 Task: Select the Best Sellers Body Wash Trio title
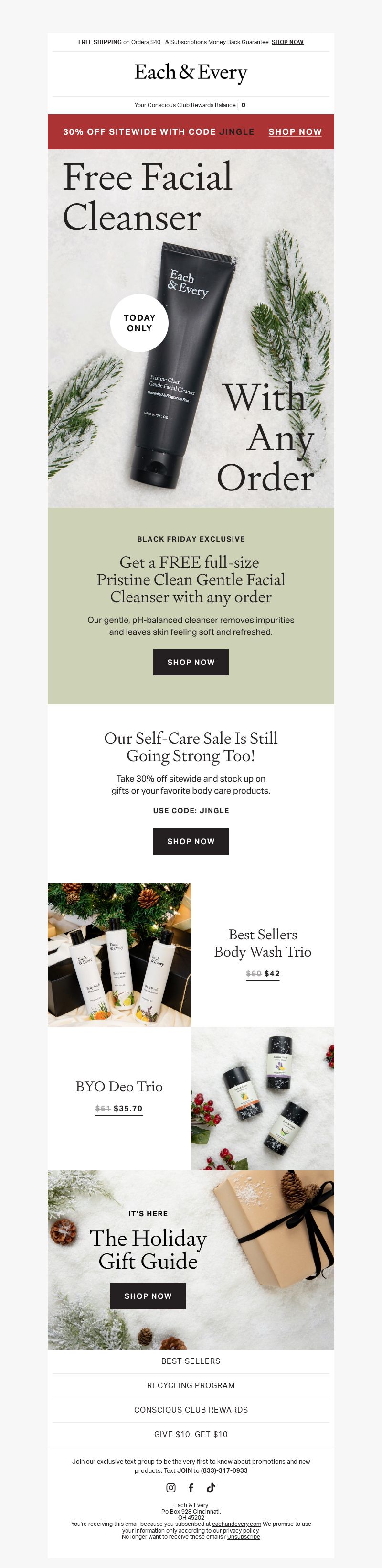263,943
